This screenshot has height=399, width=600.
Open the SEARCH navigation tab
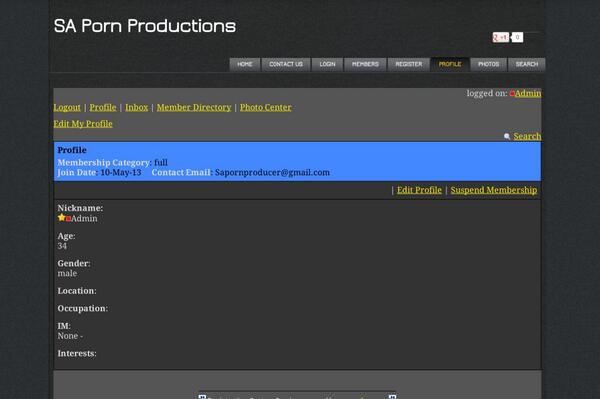(x=527, y=64)
